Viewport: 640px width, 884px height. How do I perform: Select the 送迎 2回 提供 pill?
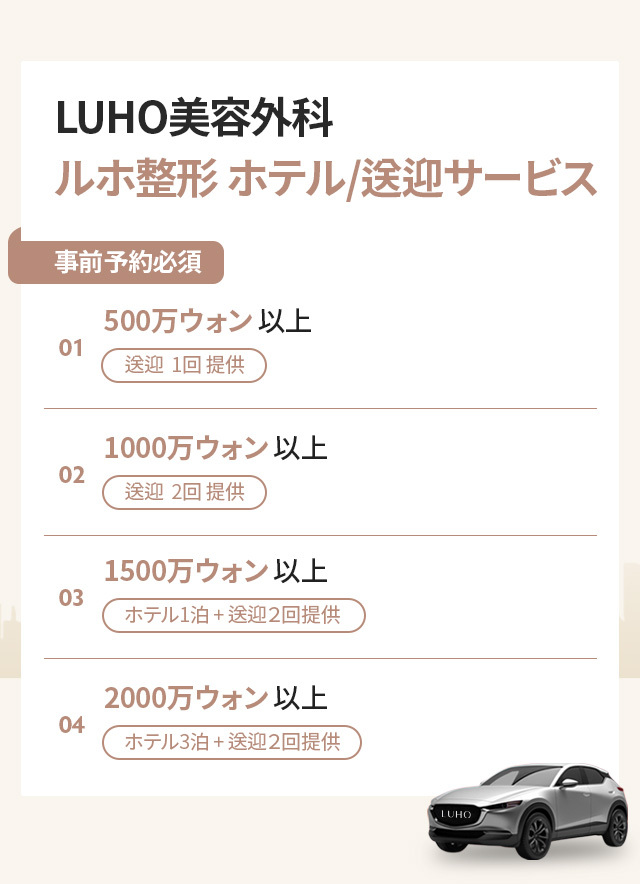184,491
